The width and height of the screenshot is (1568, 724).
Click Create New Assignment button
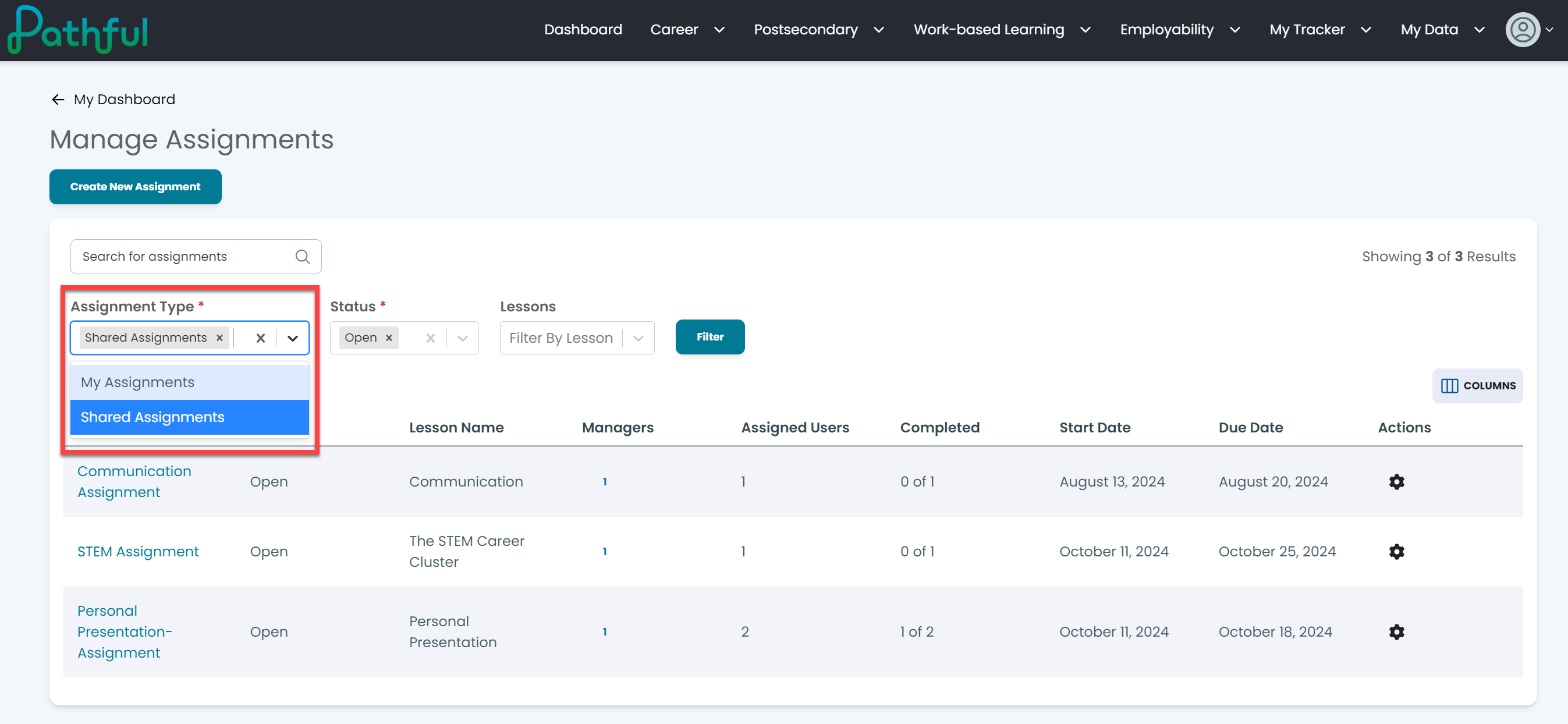coord(135,187)
